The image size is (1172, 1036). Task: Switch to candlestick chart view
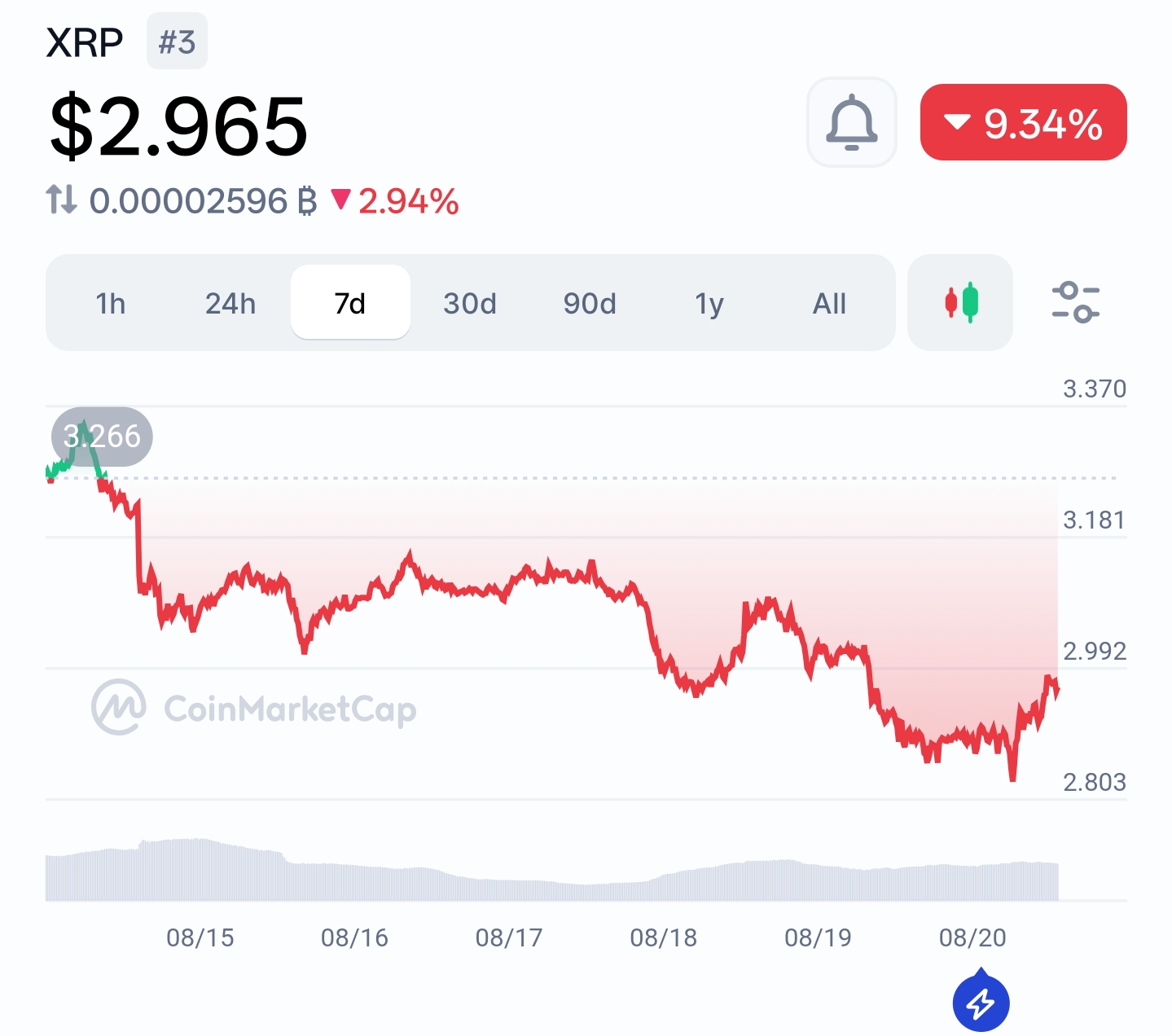pyautogui.click(x=960, y=302)
